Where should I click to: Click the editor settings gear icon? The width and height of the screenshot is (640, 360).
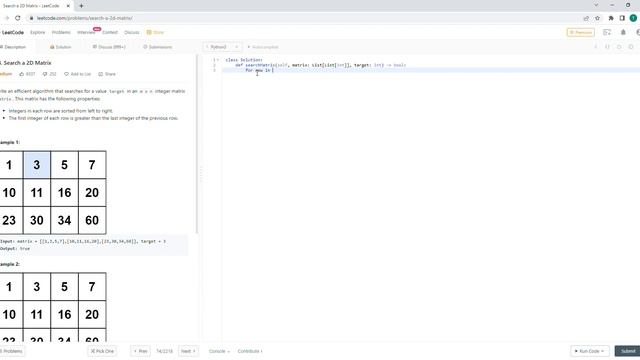[x=631, y=47]
